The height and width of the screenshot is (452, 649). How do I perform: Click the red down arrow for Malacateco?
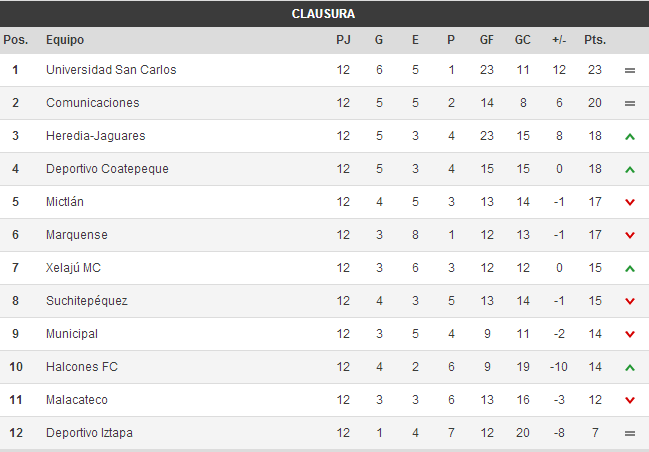(630, 400)
